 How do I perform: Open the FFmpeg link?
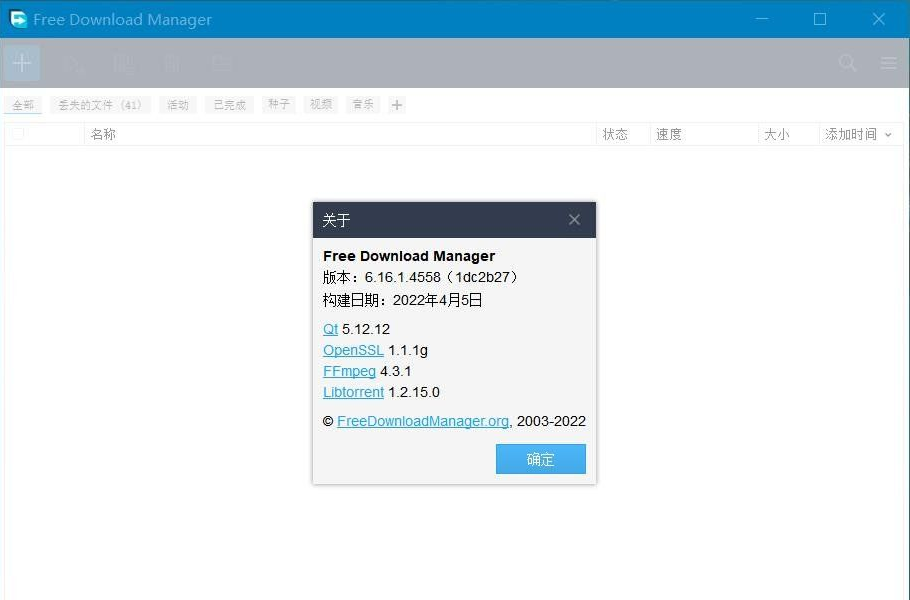(349, 371)
